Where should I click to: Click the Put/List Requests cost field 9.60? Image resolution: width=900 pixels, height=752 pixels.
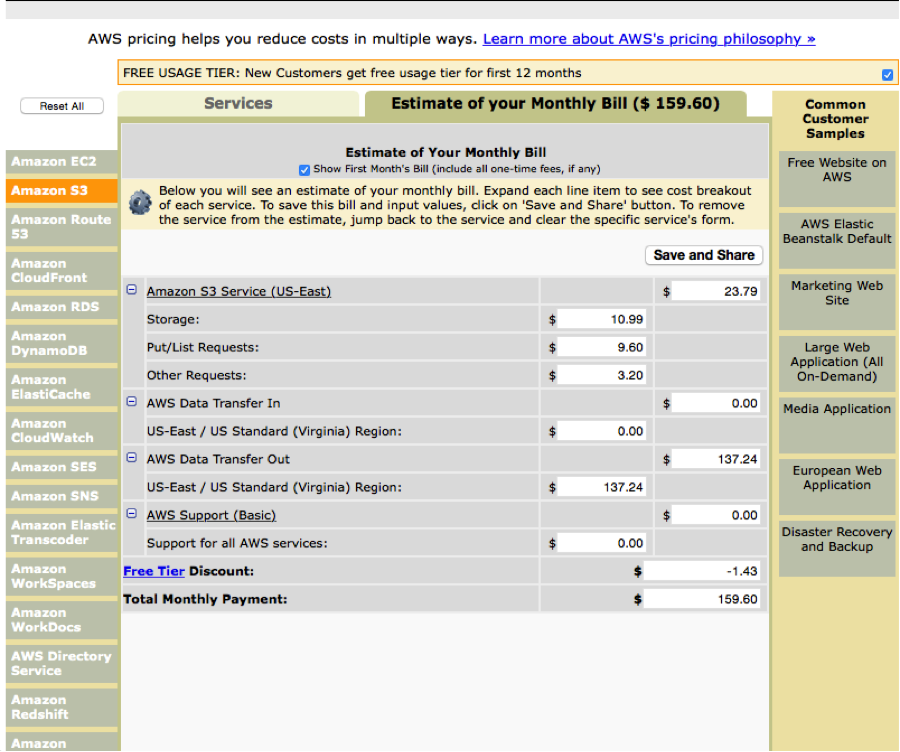click(602, 347)
